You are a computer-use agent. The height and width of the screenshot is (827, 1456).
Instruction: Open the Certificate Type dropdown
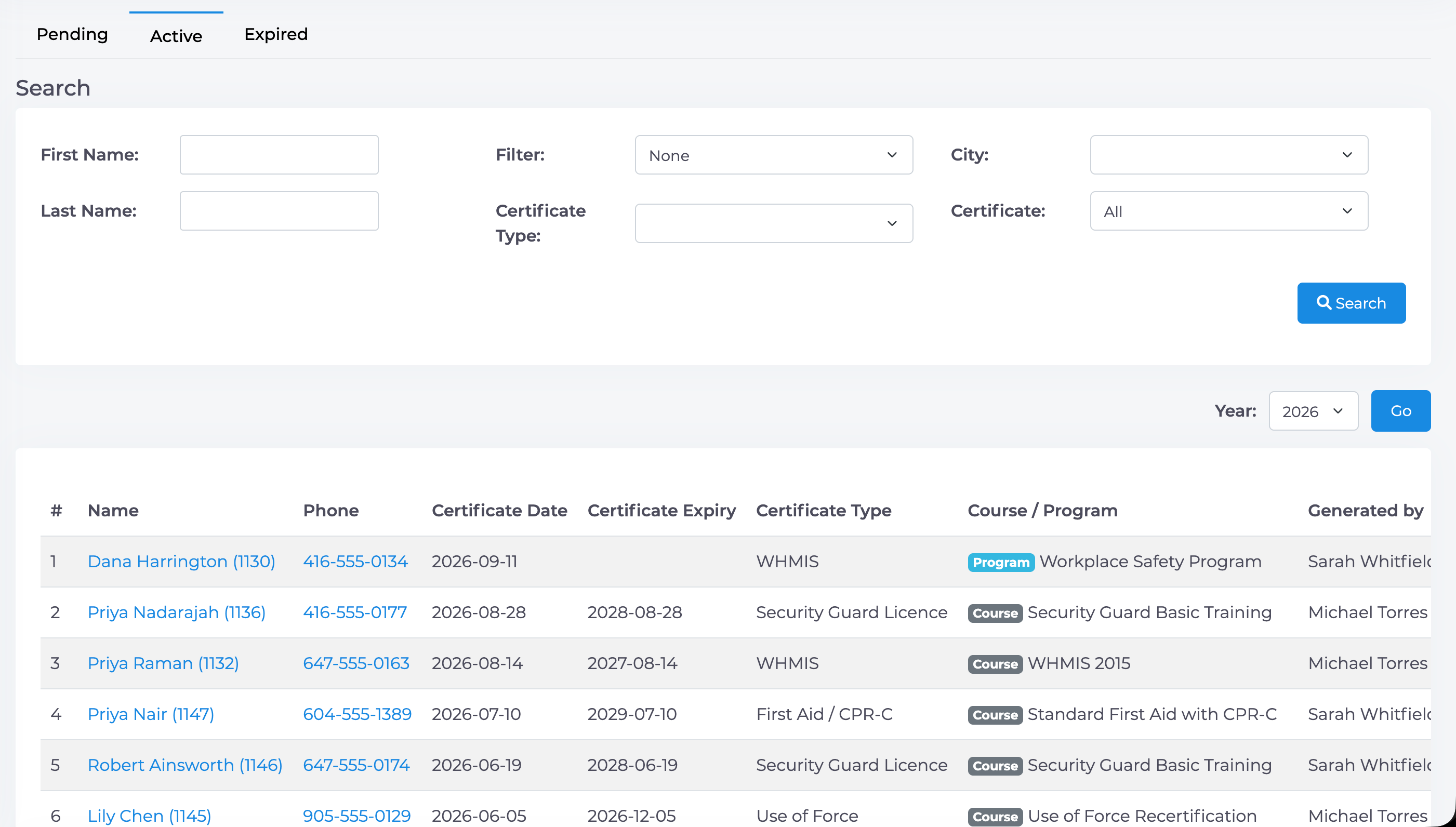pos(774,223)
